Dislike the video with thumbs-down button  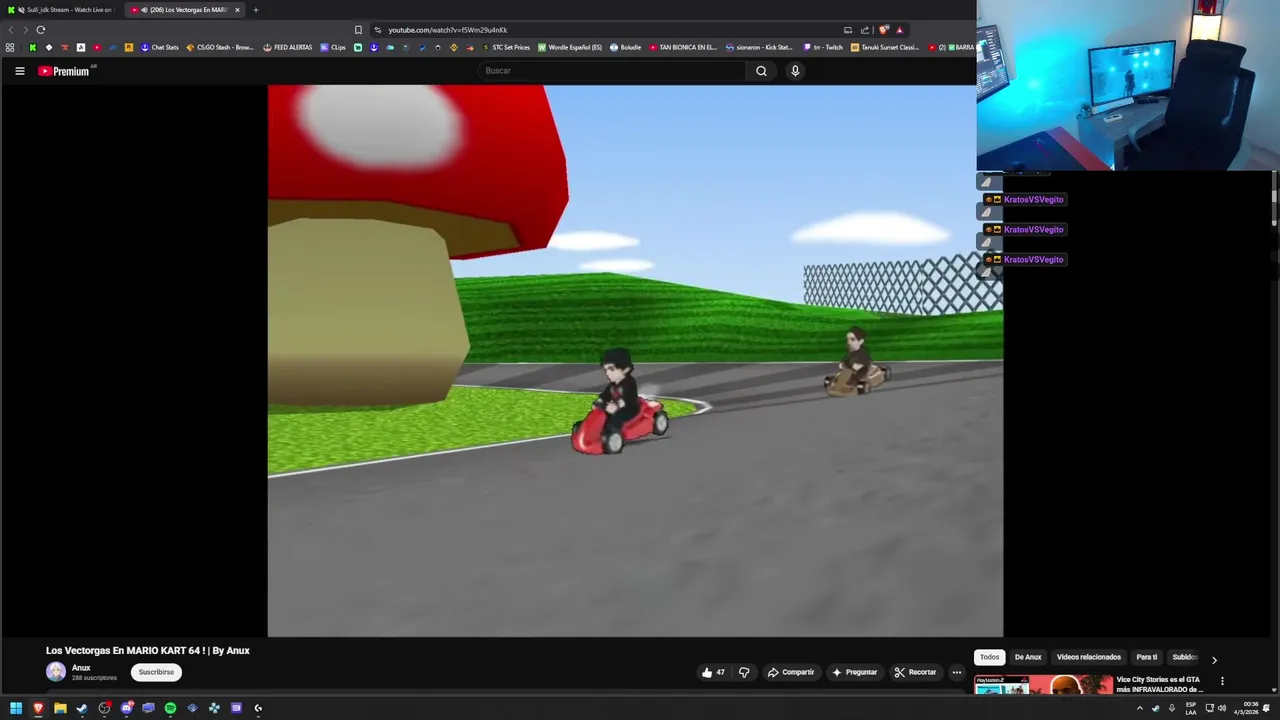[744, 672]
